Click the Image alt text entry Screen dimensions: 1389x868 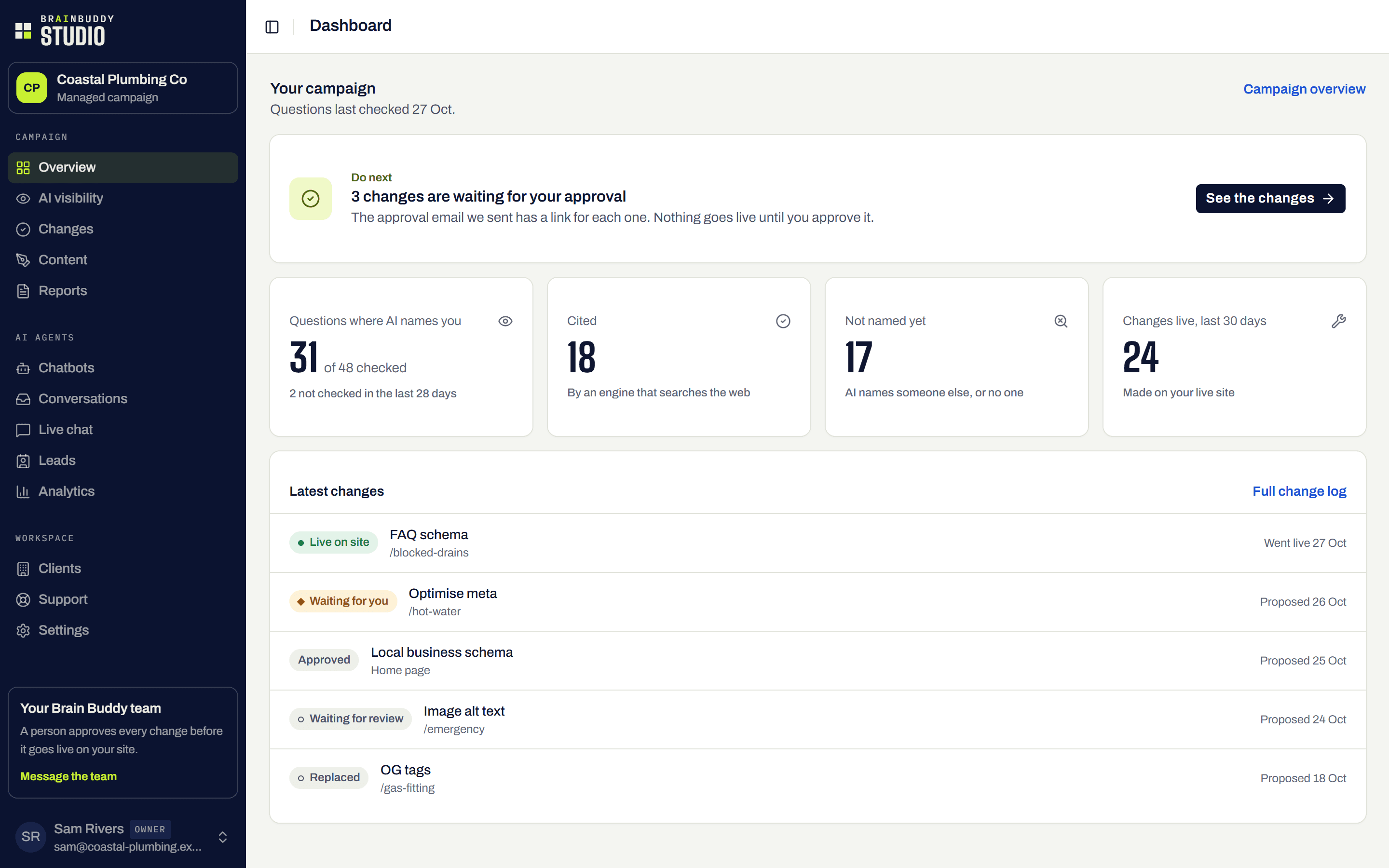(x=464, y=711)
